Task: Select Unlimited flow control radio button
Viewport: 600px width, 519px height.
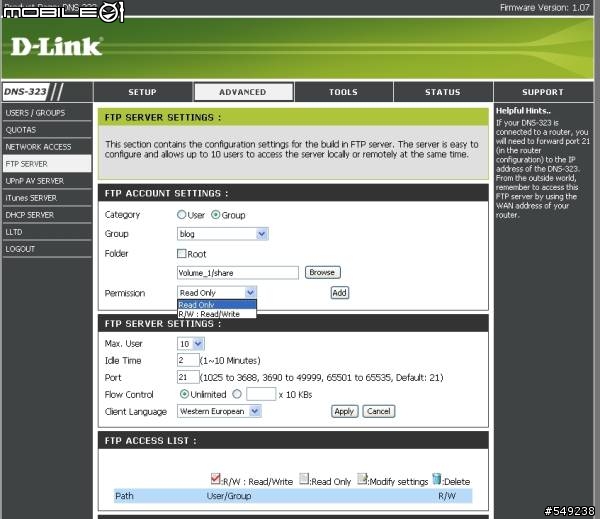Action: [184, 394]
